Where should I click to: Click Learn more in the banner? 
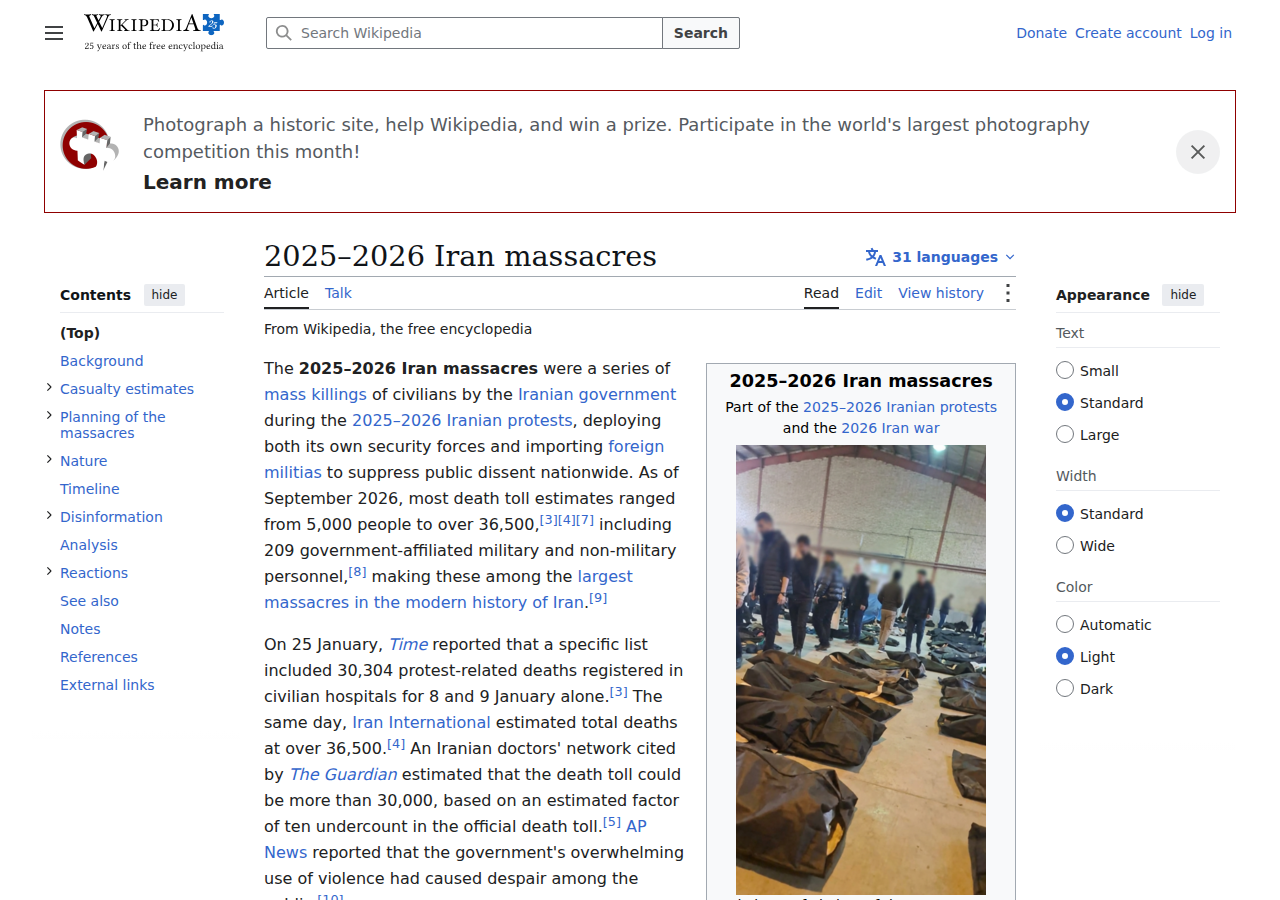[207, 182]
